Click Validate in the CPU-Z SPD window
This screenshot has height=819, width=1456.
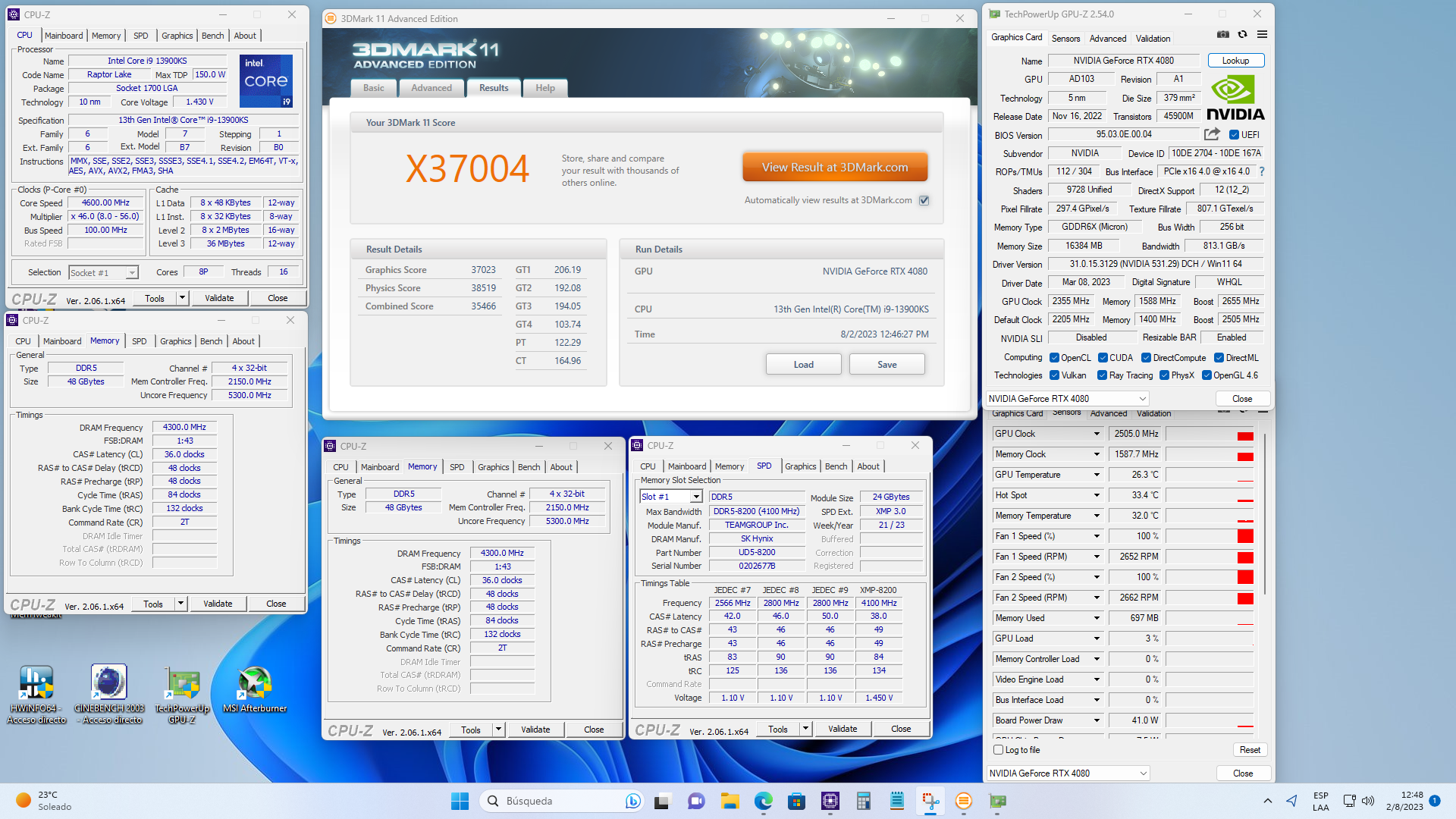coord(843,729)
